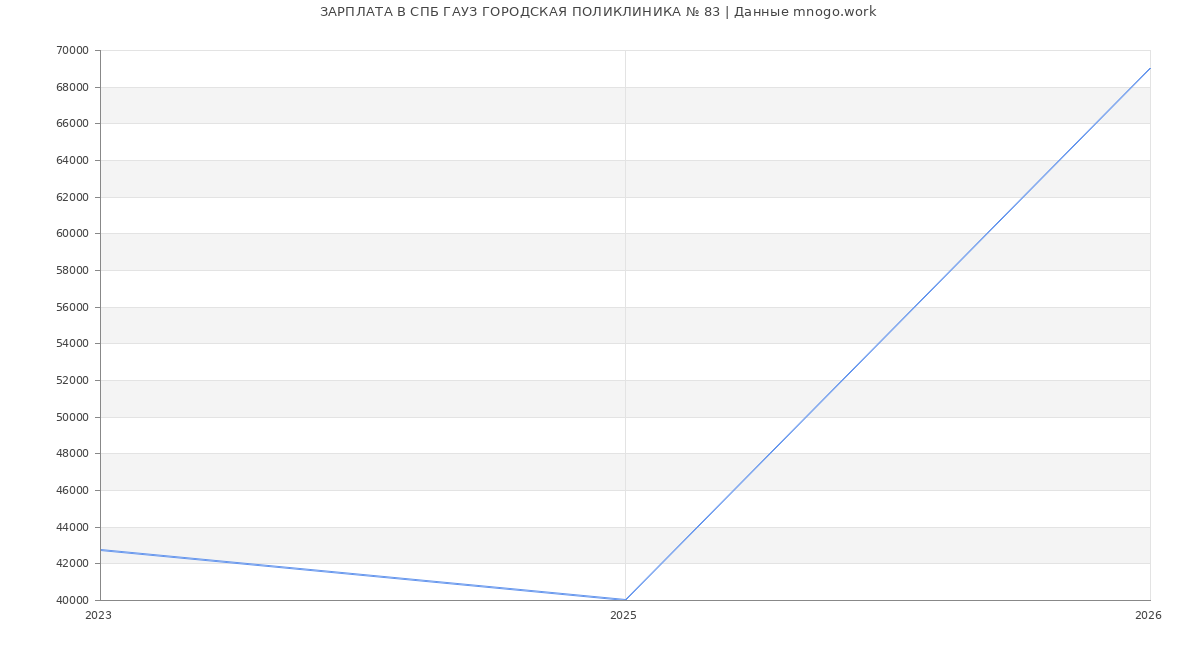Click the line's starting point at 2023

tap(101, 550)
